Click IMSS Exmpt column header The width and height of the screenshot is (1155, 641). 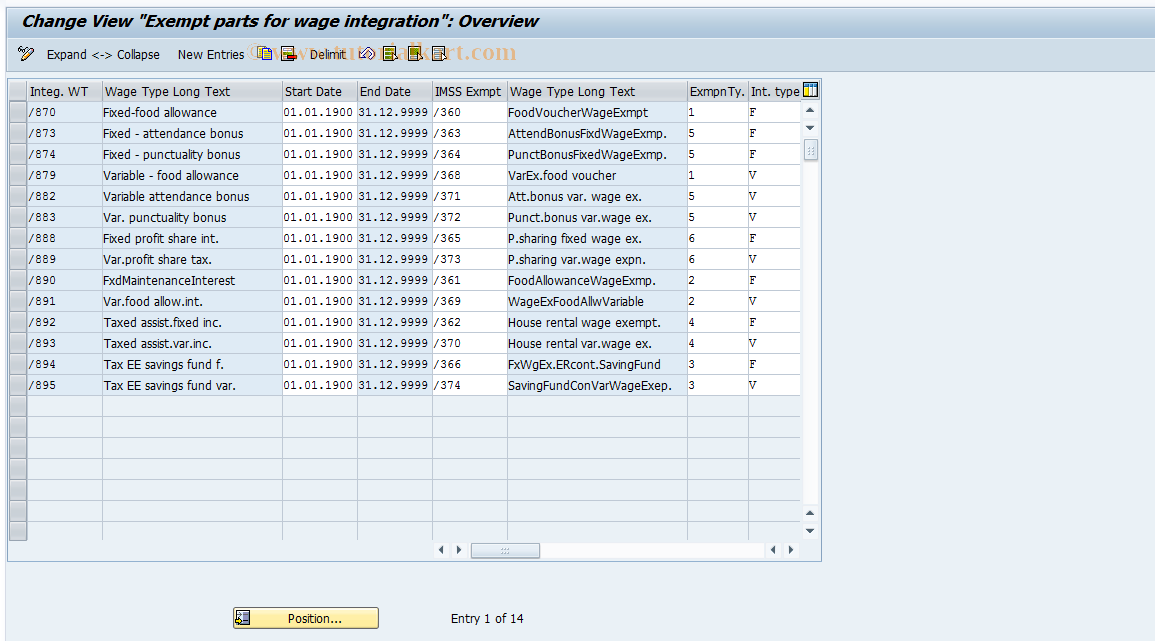pos(470,91)
